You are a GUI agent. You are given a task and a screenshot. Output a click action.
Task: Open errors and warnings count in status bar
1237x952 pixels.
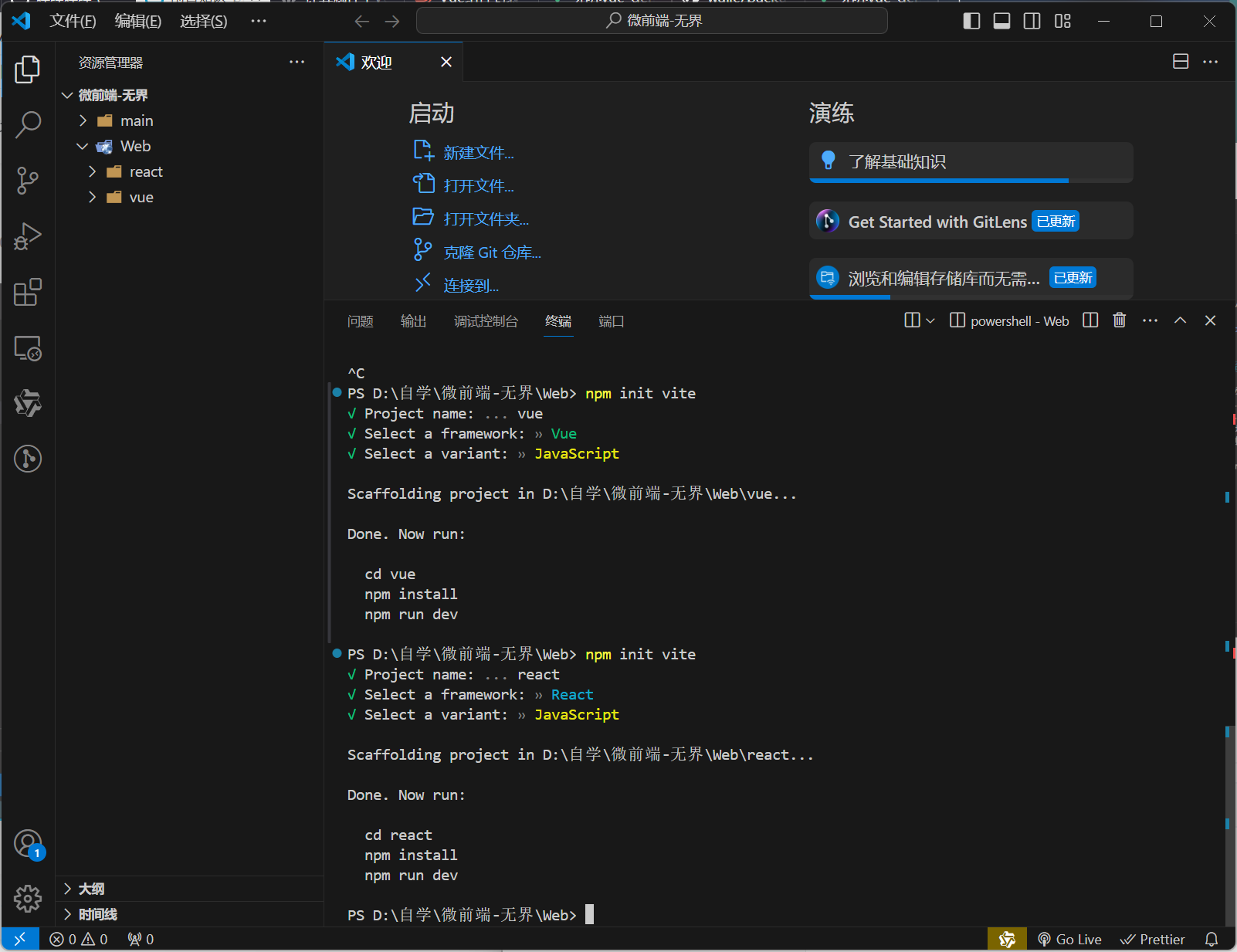(x=79, y=939)
